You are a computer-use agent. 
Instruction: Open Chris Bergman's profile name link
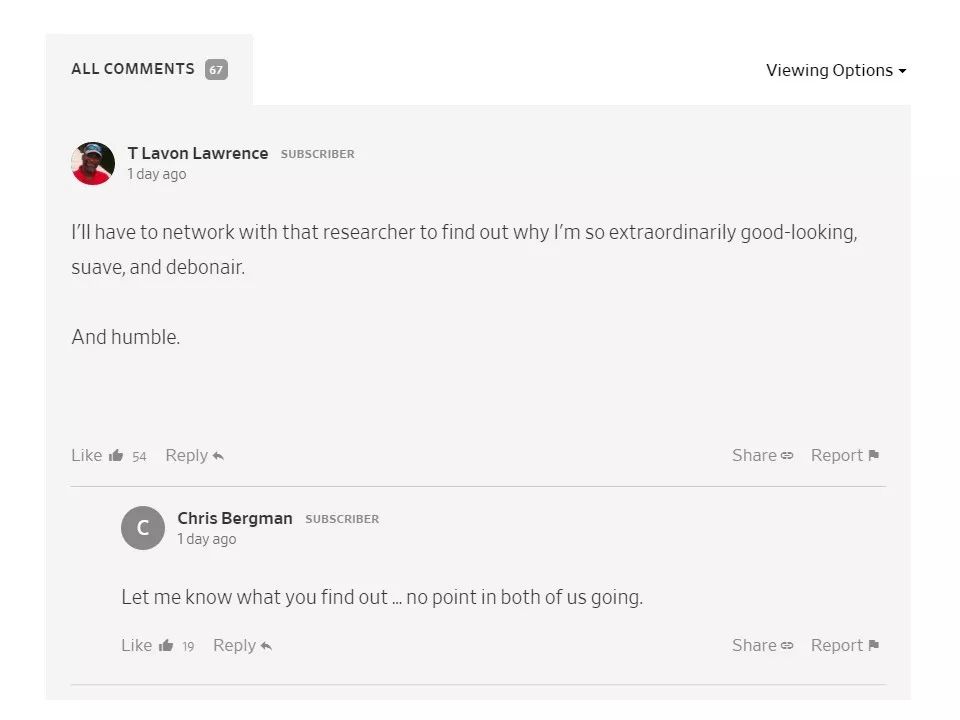235,518
